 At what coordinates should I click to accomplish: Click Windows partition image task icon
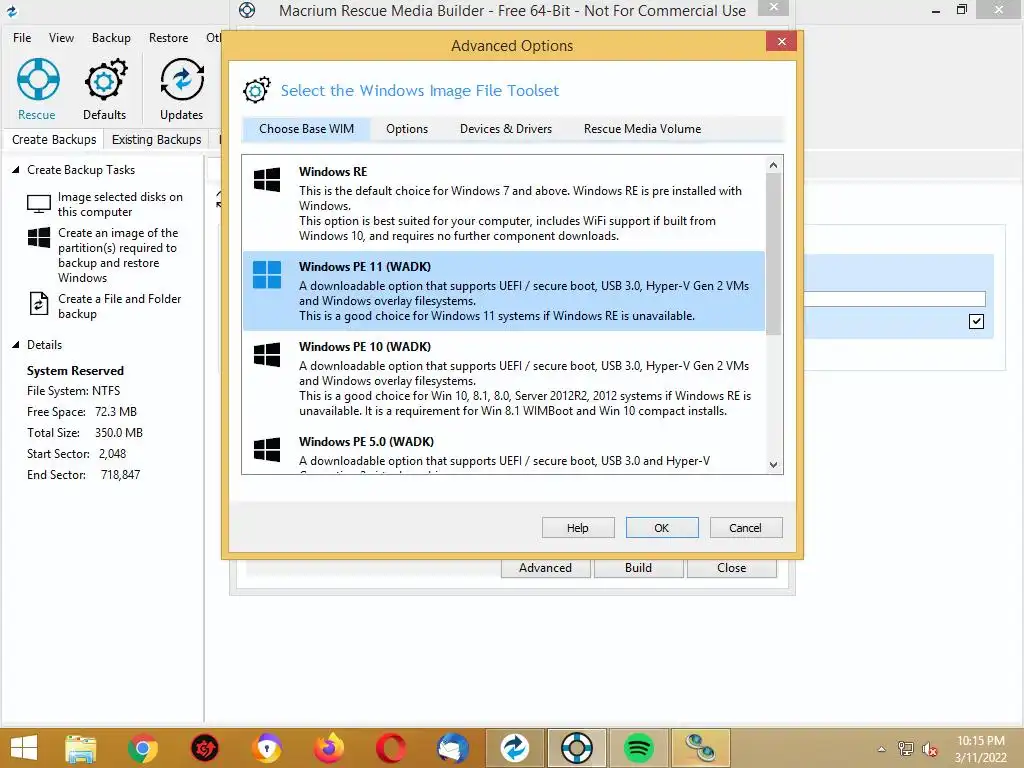39,237
